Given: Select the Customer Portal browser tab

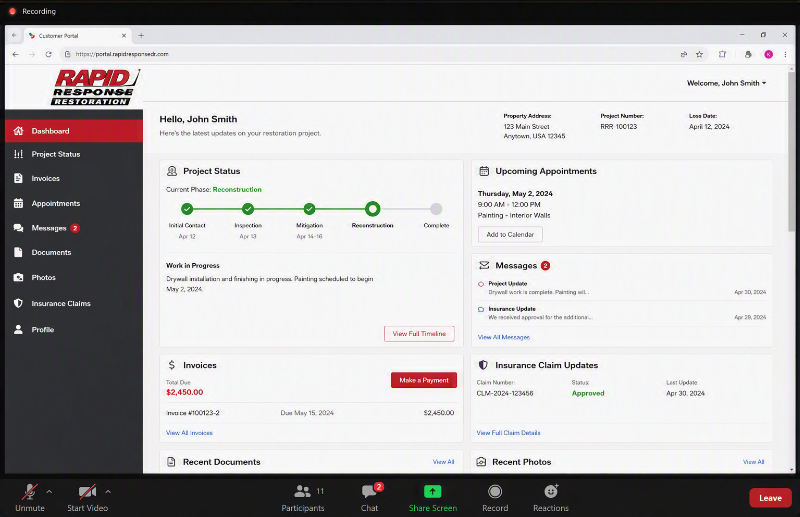Looking at the screenshot, I should tap(77, 36).
